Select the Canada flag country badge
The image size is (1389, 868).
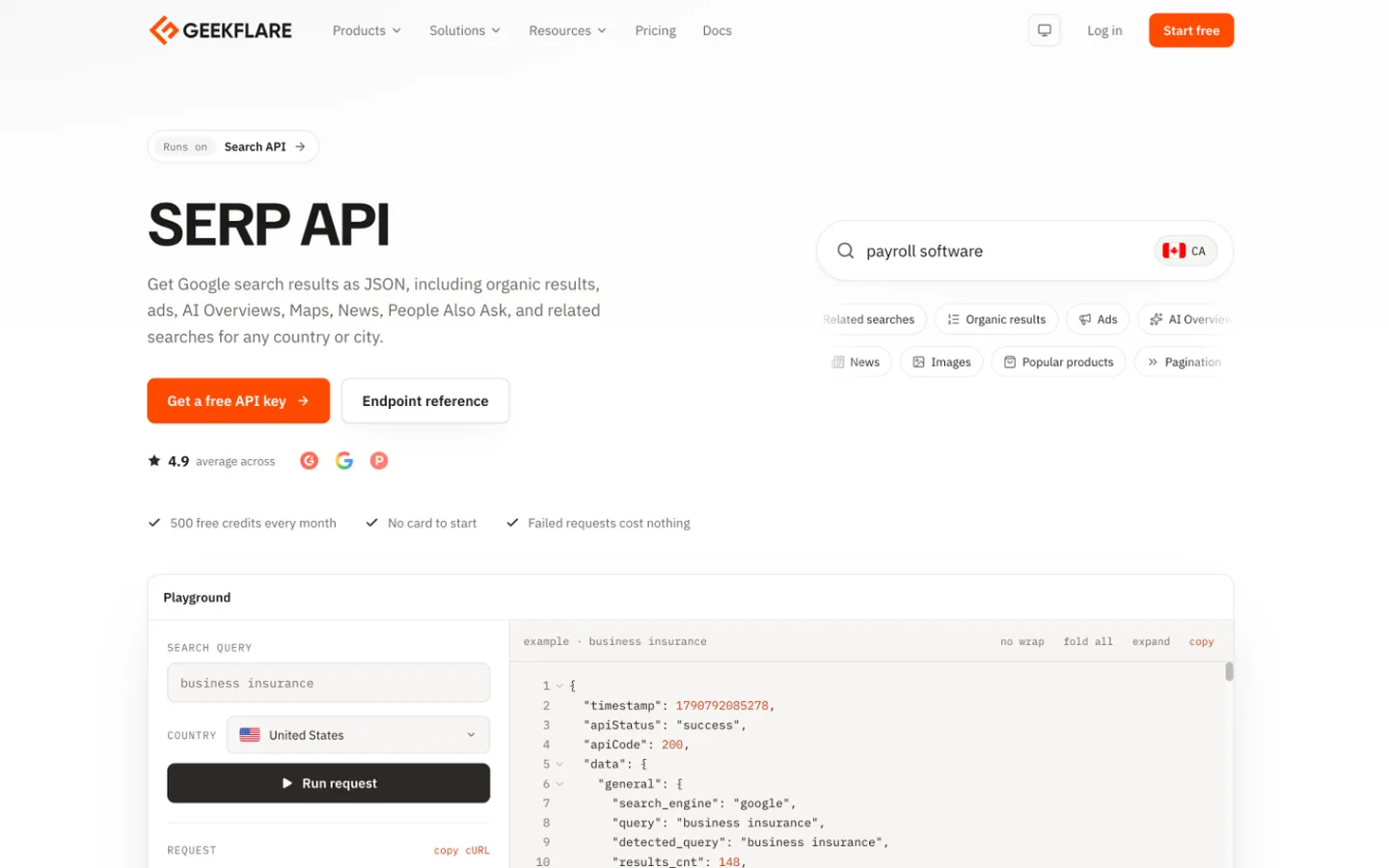point(1185,251)
